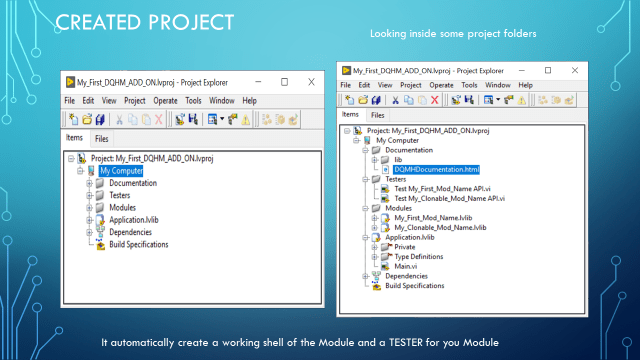
Task: Switch to Files tab in right window
Action: point(378,115)
